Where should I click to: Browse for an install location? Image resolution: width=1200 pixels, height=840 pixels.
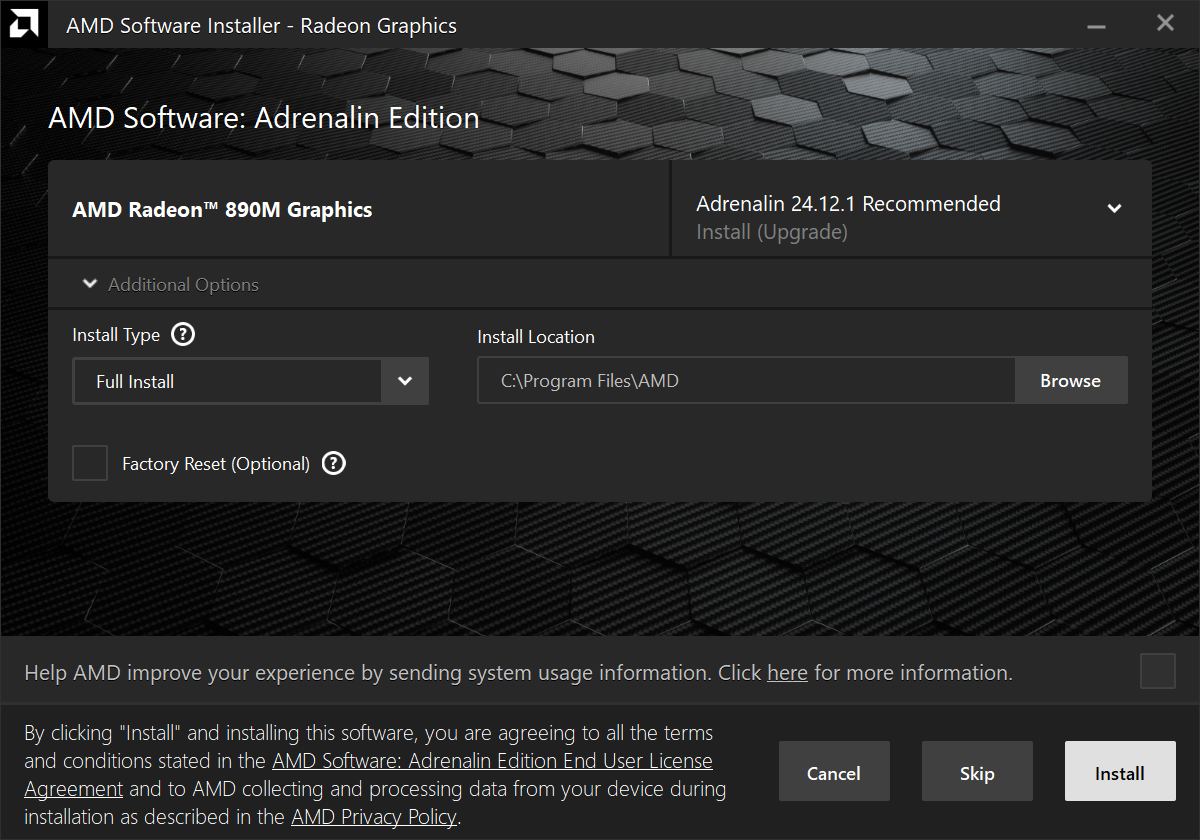click(1071, 380)
